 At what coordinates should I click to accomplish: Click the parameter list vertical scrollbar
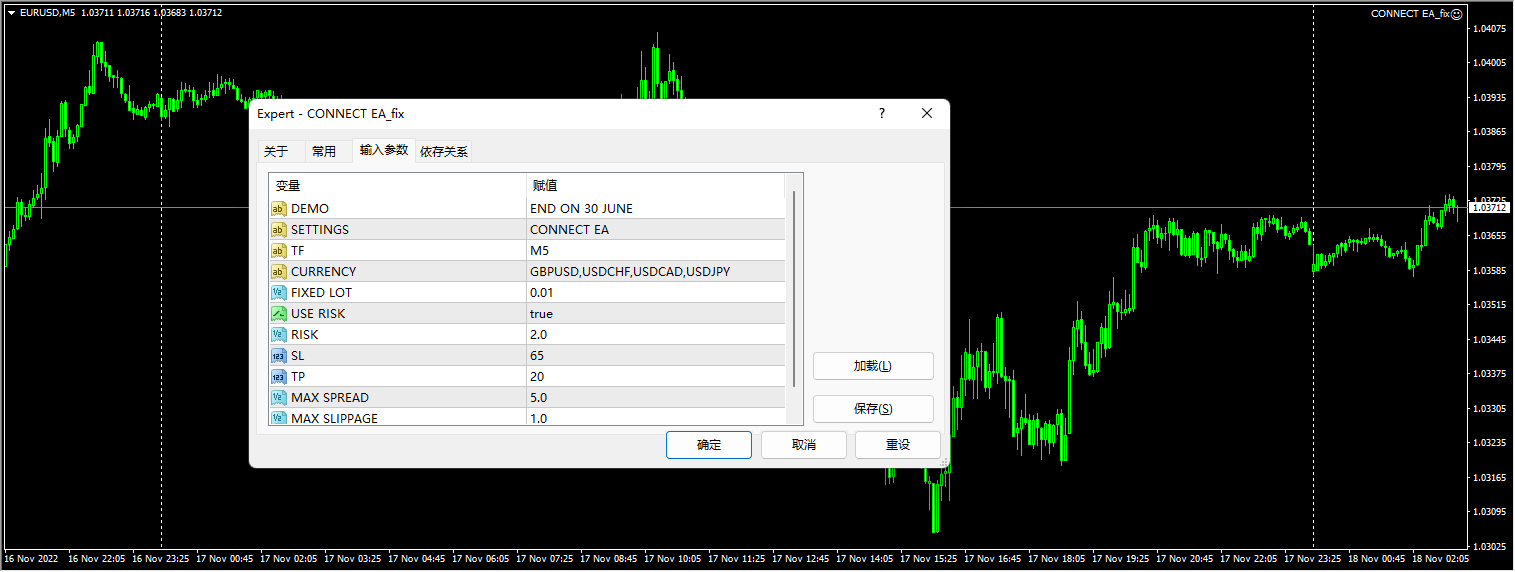tap(795, 290)
